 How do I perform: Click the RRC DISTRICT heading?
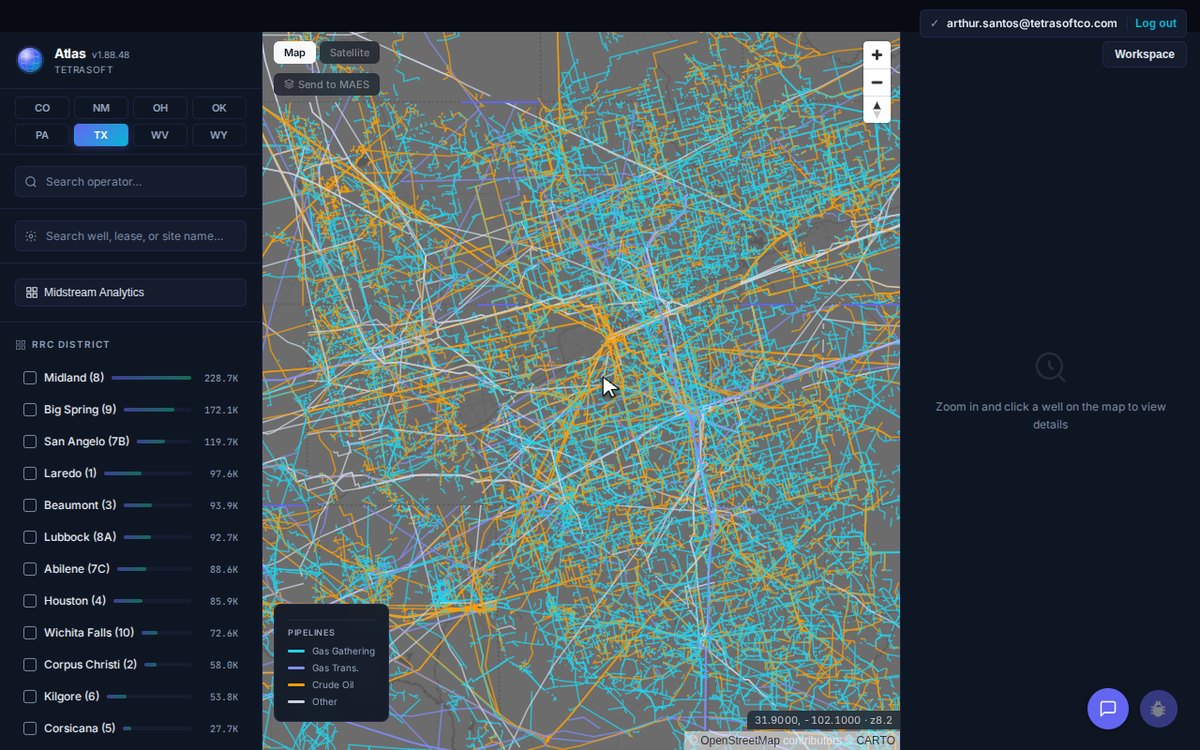(x=71, y=345)
